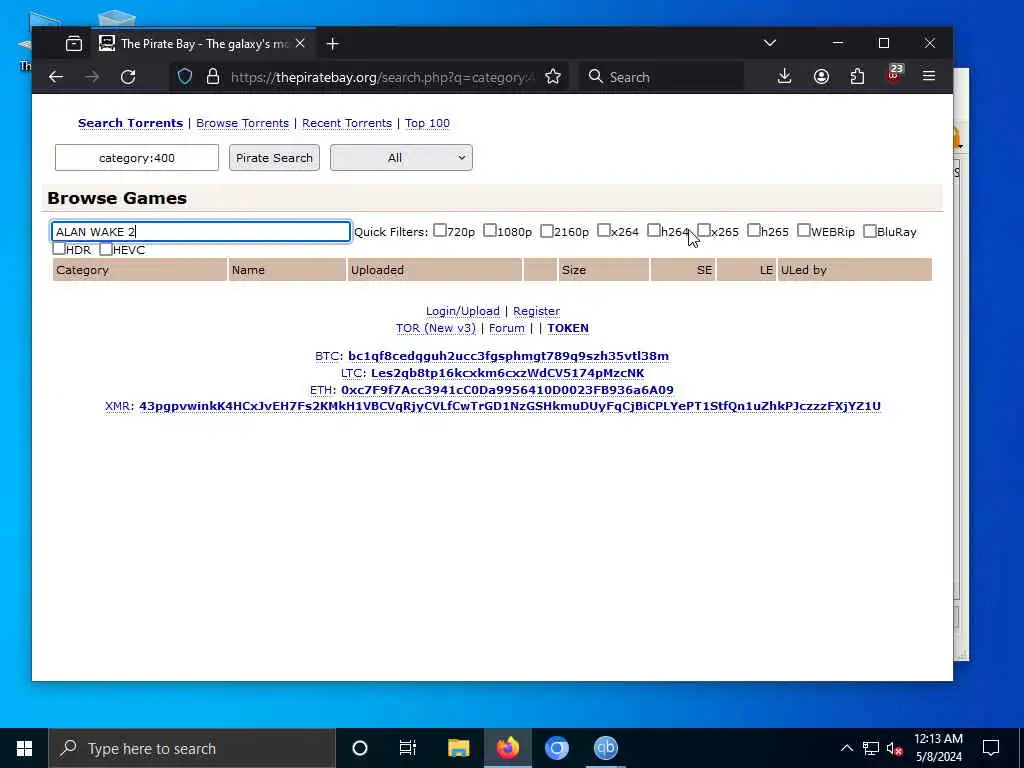Open the Login/Upload link
This screenshot has width=1024, height=768.
[462, 311]
